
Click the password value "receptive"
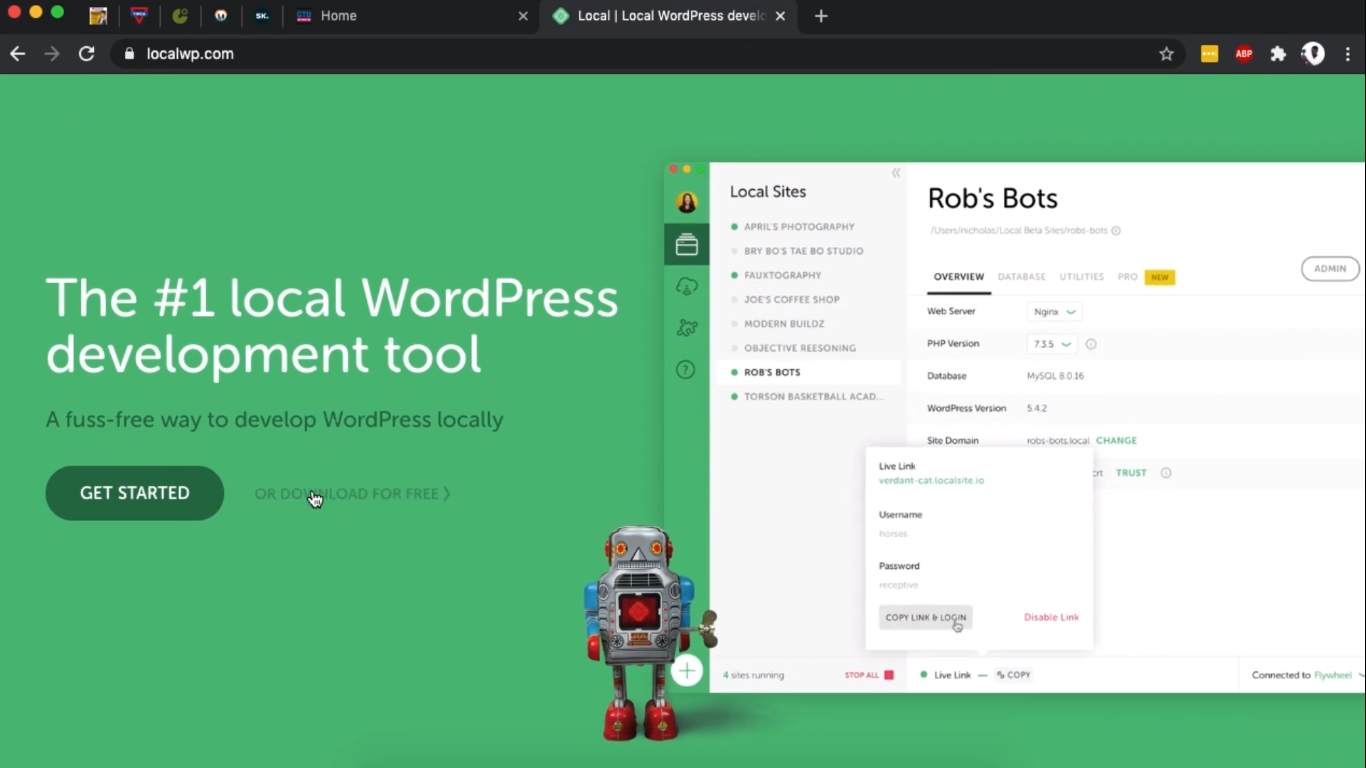(x=898, y=585)
